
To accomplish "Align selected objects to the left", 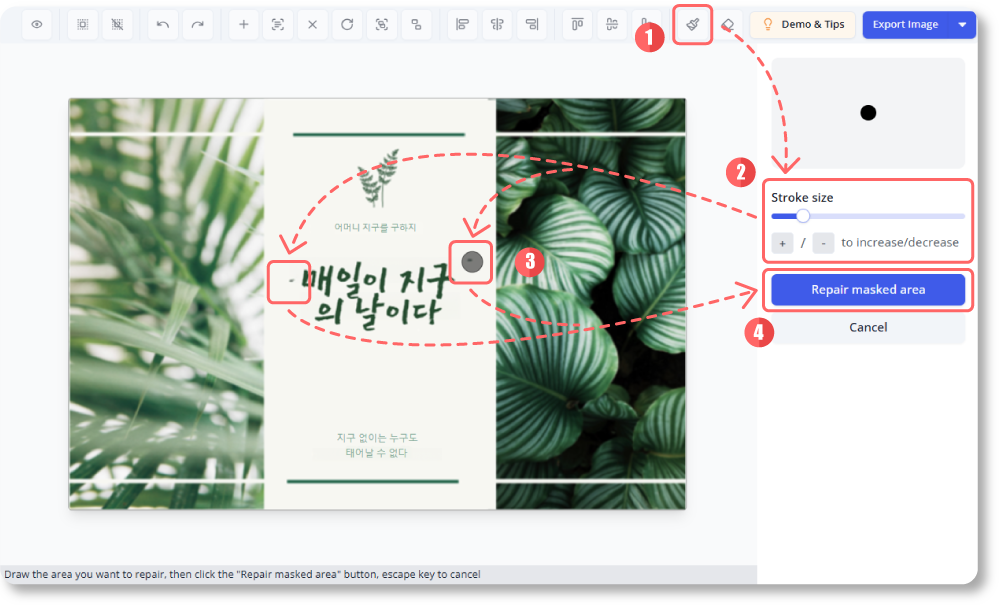I will coord(462,24).
